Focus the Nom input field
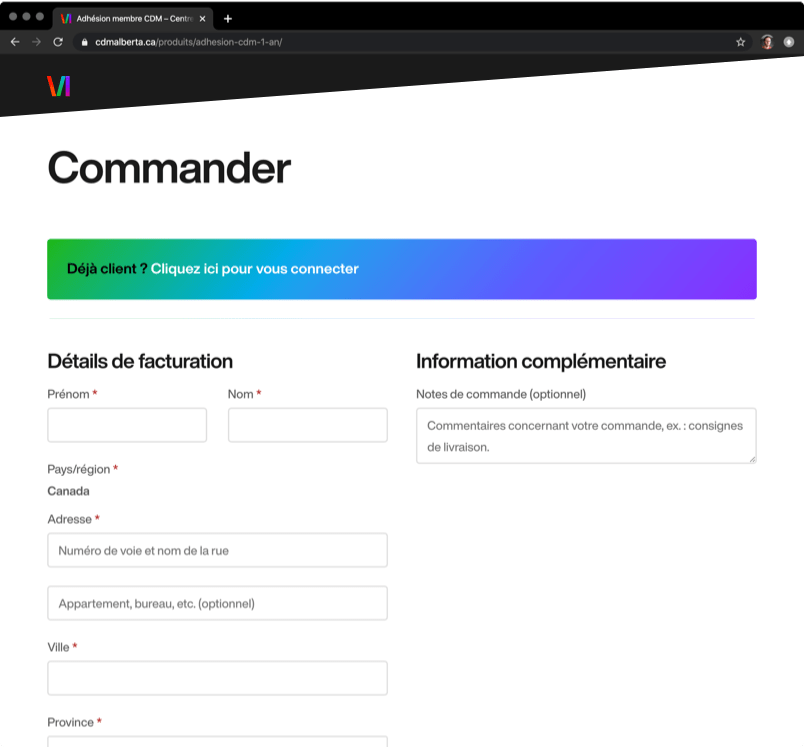This screenshot has width=804, height=748. (x=307, y=425)
